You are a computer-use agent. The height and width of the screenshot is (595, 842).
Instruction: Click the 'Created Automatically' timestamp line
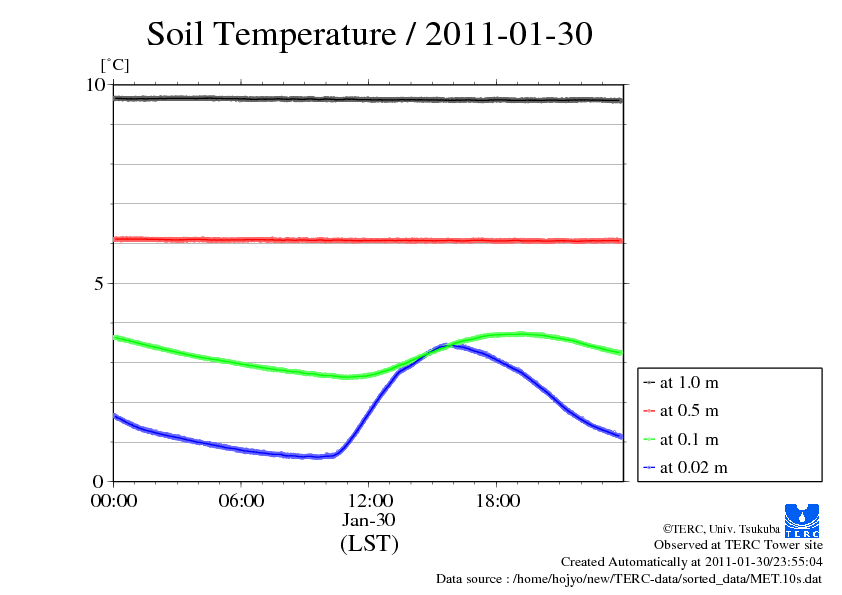[x=691, y=562]
